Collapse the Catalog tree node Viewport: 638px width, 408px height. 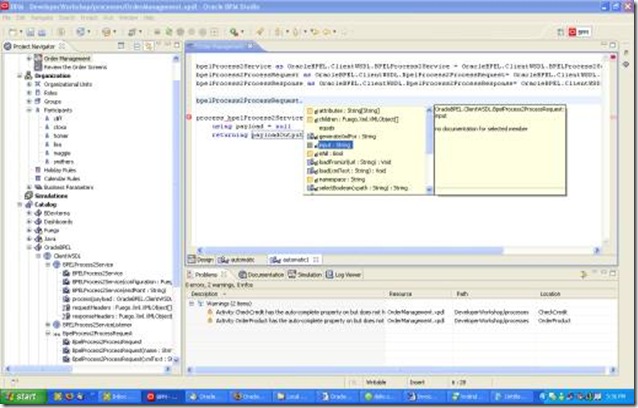click(20, 204)
